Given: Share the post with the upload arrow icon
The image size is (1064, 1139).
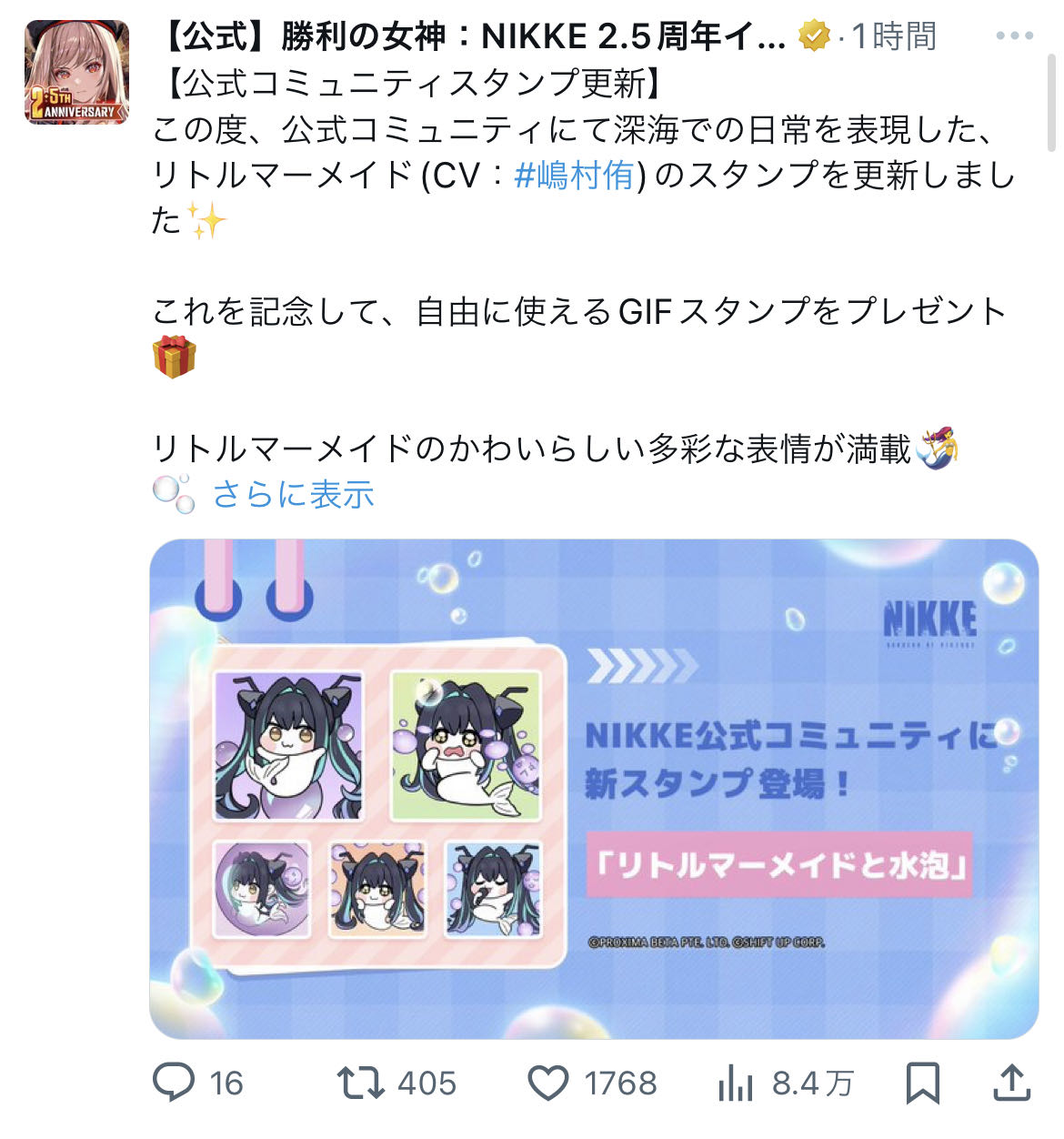Looking at the screenshot, I should click(x=1011, y=1083).
